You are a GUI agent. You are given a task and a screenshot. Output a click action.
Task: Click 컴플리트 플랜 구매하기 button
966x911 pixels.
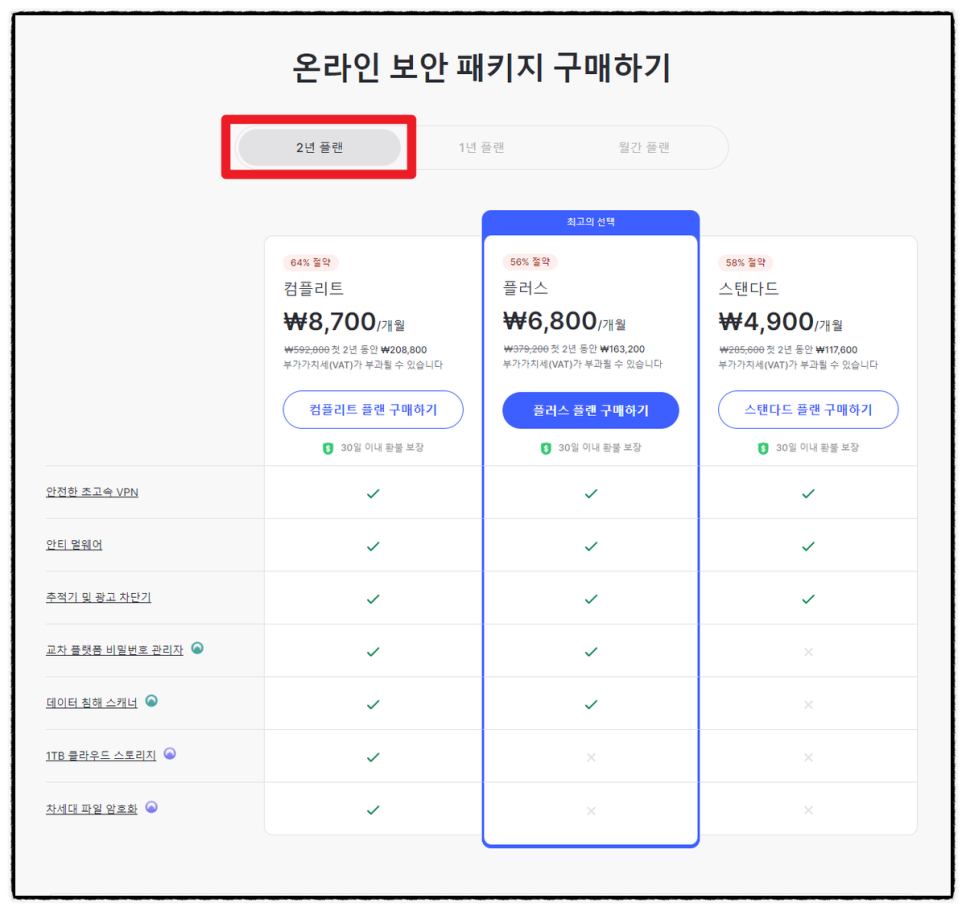373,410
